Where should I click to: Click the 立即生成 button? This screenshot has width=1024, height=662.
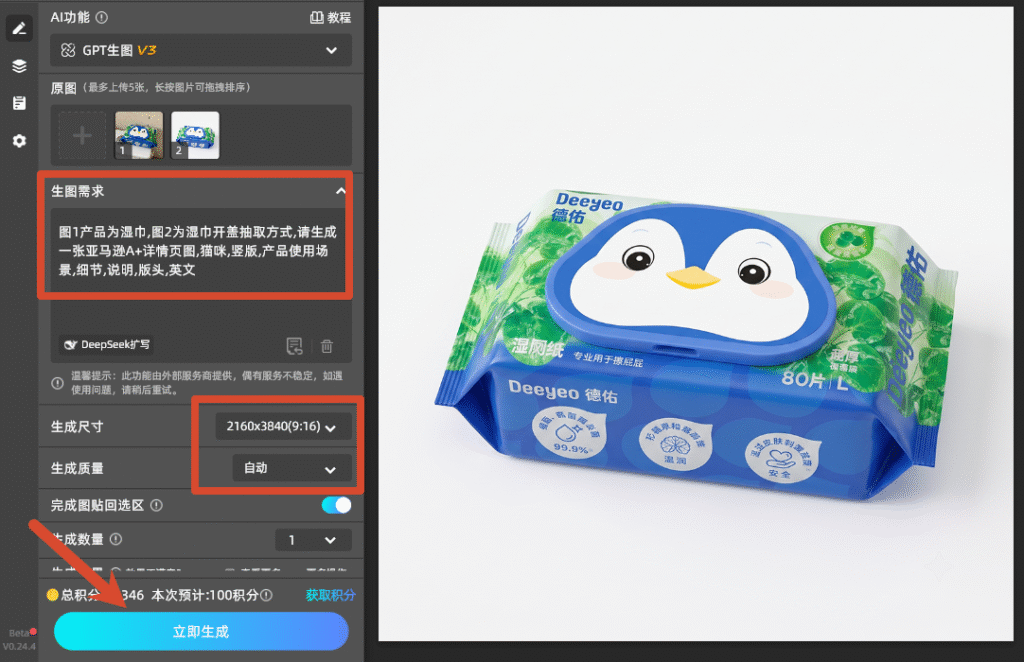[201, 631]
